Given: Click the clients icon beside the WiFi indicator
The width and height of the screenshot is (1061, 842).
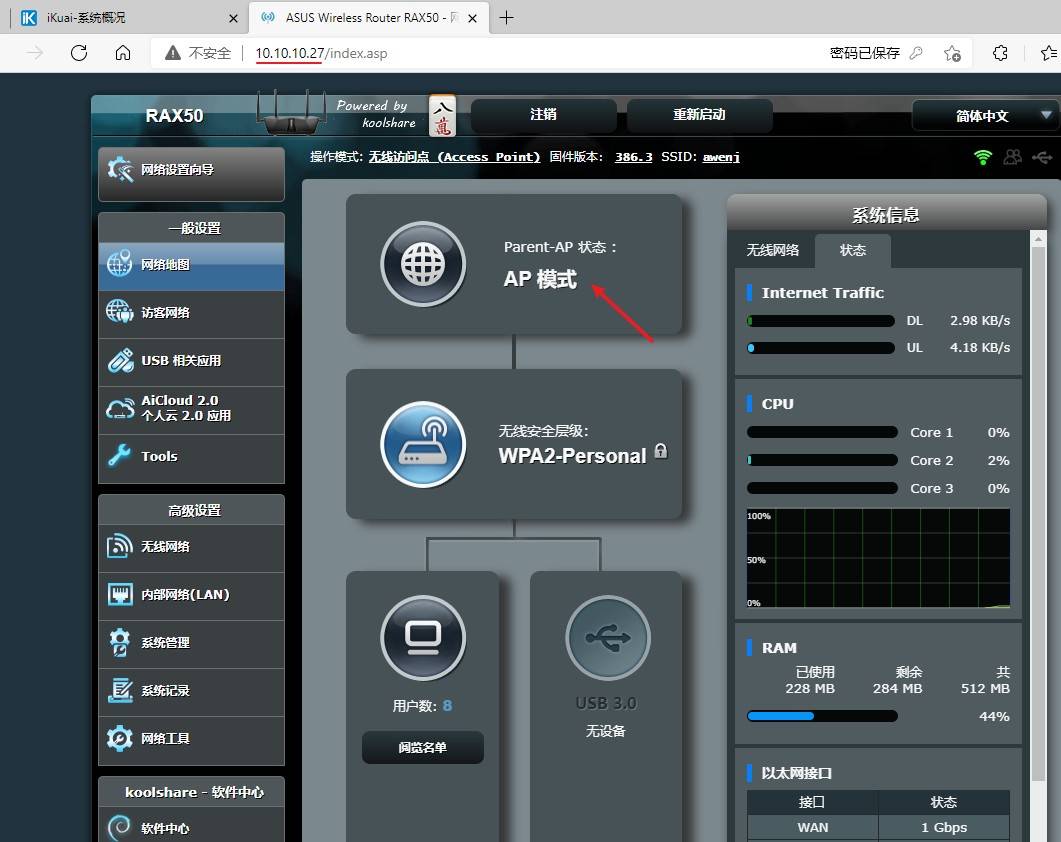Looking at the screenshot, I should [1012, 157].
